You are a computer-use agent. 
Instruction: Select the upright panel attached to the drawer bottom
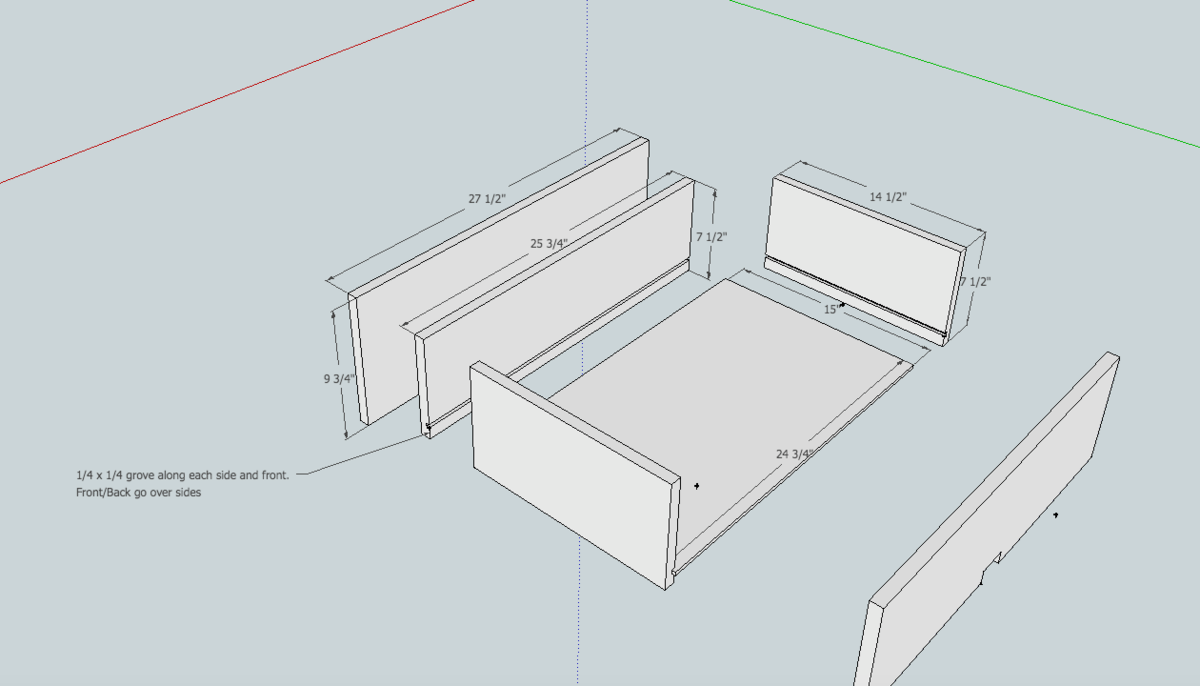575,475
